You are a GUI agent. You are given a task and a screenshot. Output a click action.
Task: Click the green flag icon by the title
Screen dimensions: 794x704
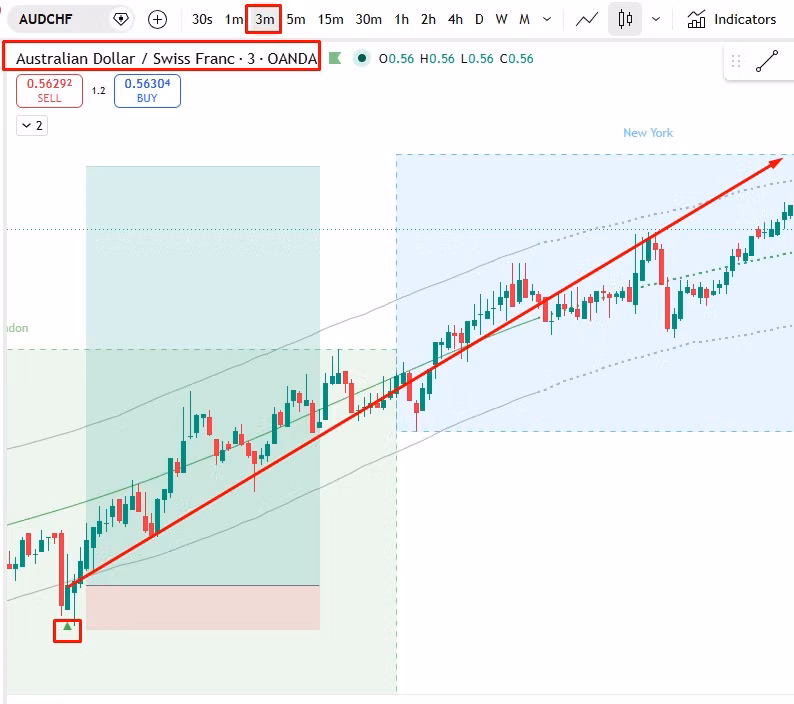[x=335, y=58]
